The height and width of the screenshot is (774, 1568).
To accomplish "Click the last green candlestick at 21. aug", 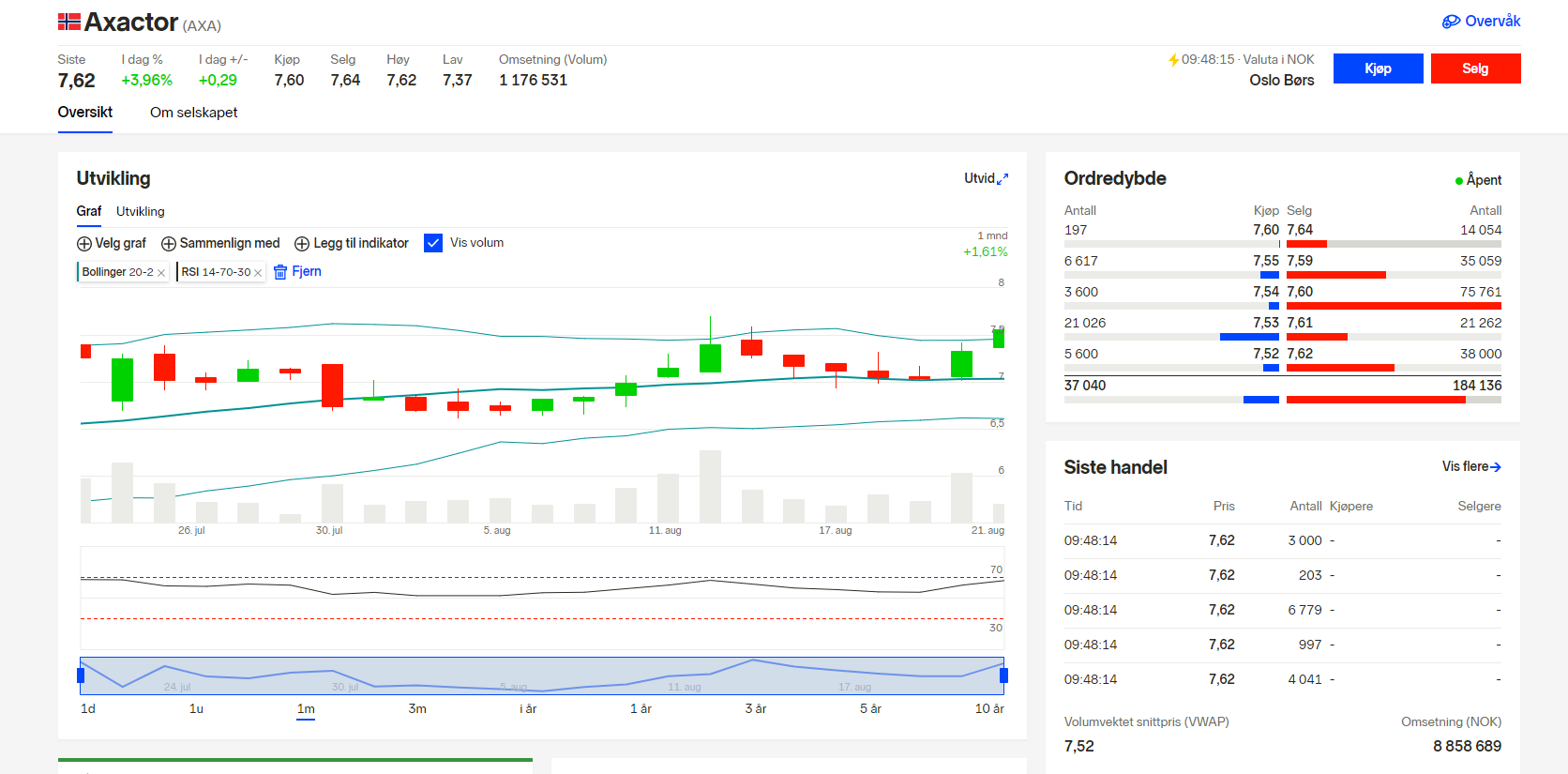I will [999, 338].
